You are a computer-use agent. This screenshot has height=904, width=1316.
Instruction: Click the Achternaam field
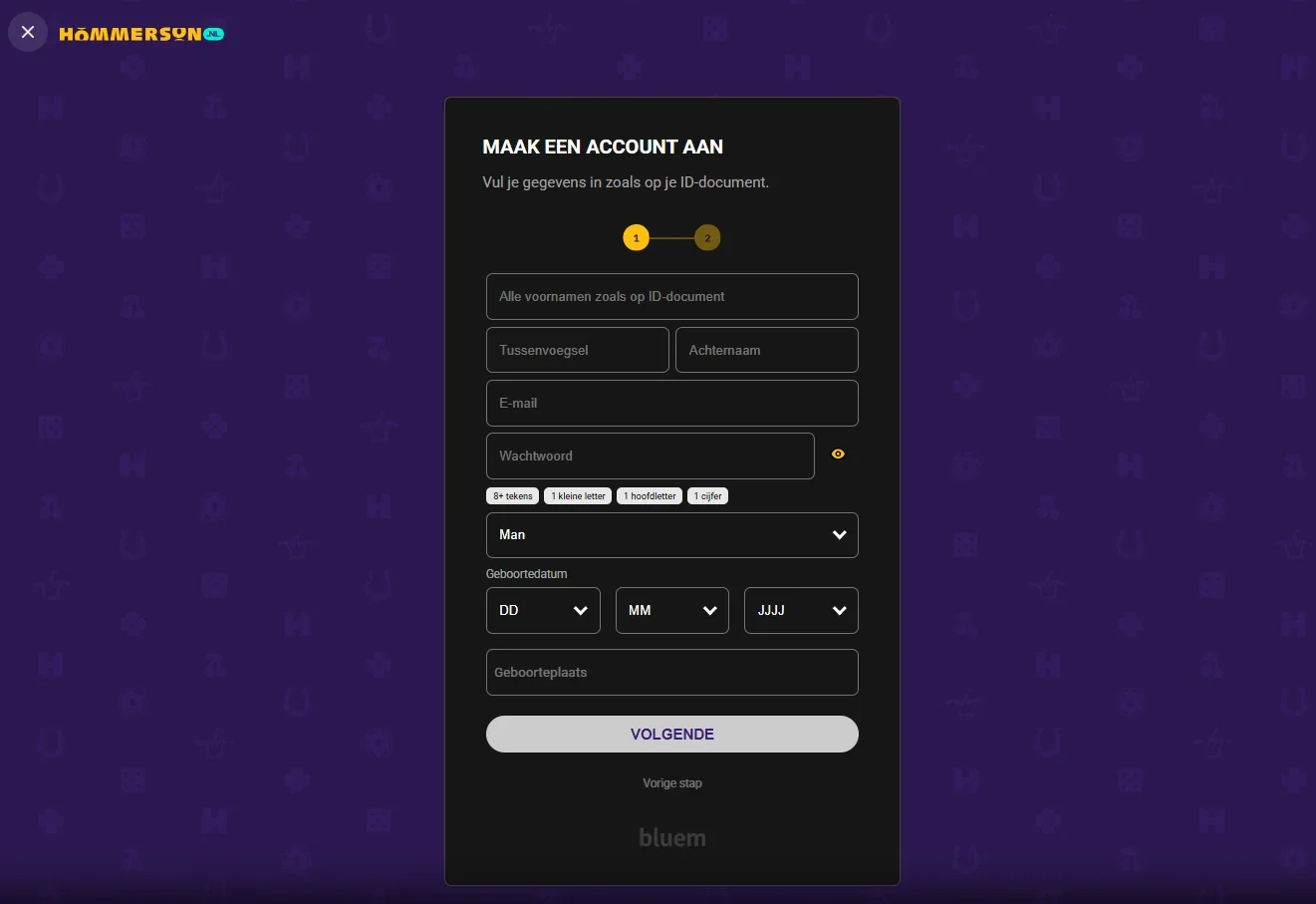tap(767, 350)
